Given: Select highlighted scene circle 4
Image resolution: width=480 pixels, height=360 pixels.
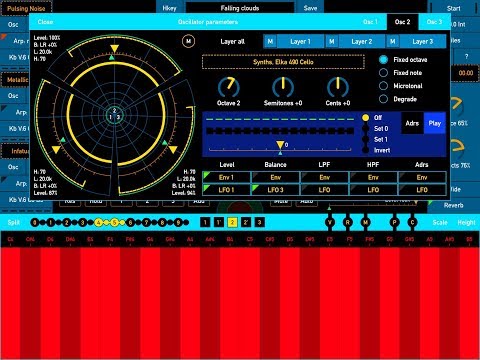Looking at the screenshot, I should tap(98, 222).
